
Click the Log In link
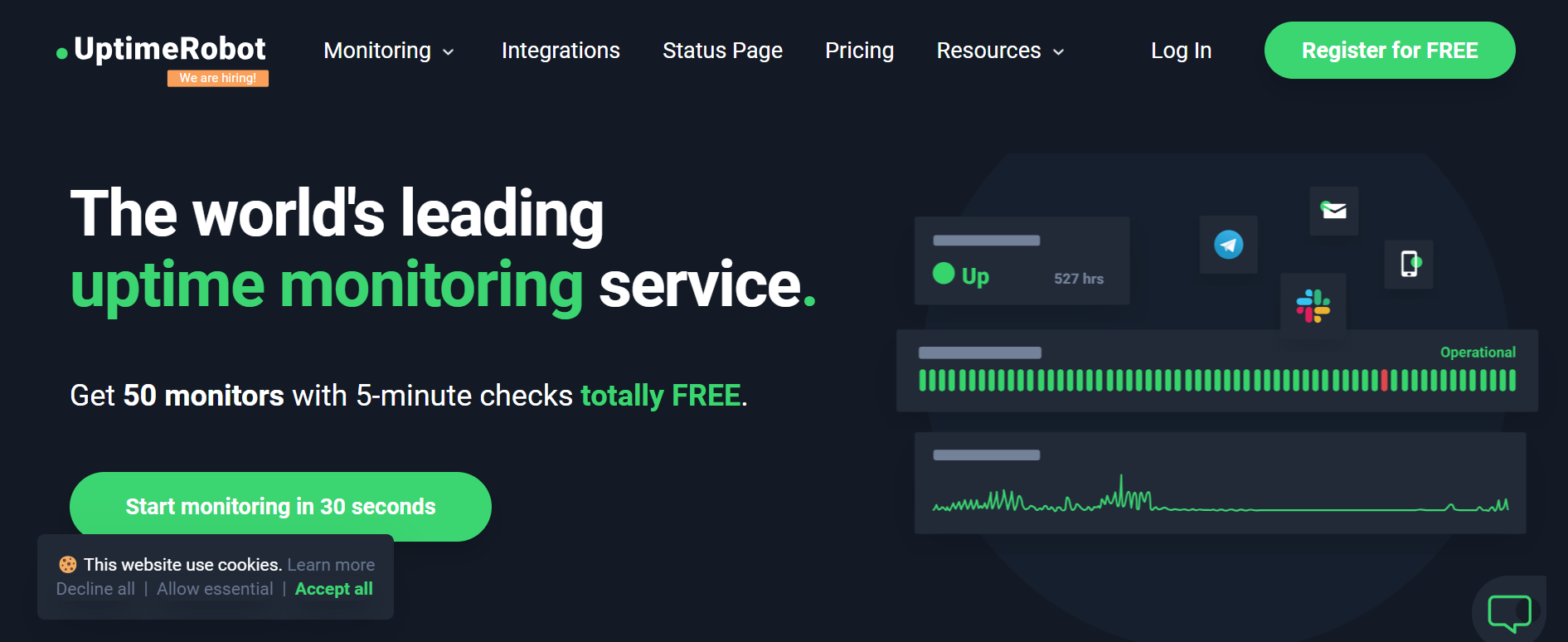coord(1181,51)
